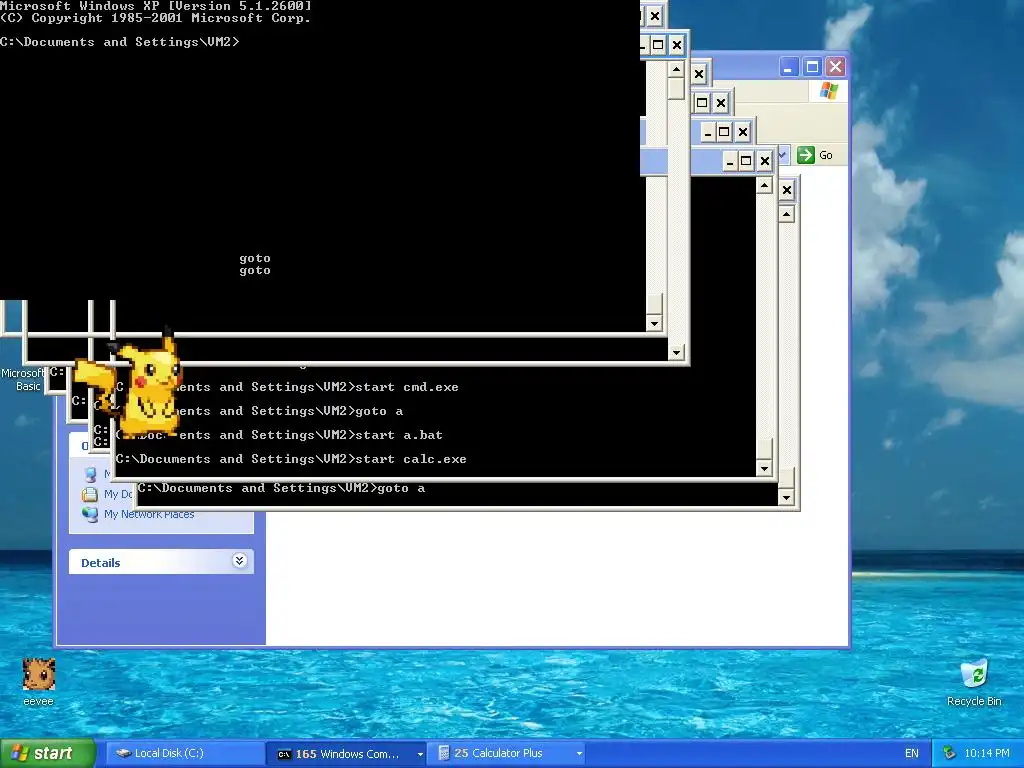Open My Network Places link
The height and width of the screenshot is (768, 1024).
point(149,514)
